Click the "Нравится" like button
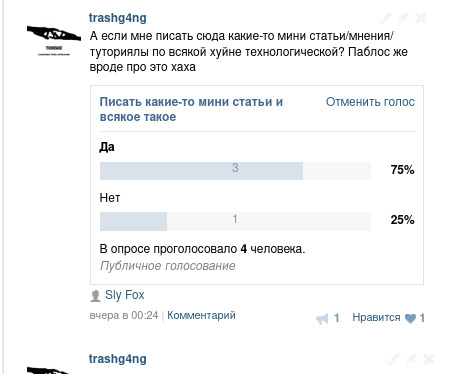The width and height of the screenshot is (476, 374). [x=376, y=317]
